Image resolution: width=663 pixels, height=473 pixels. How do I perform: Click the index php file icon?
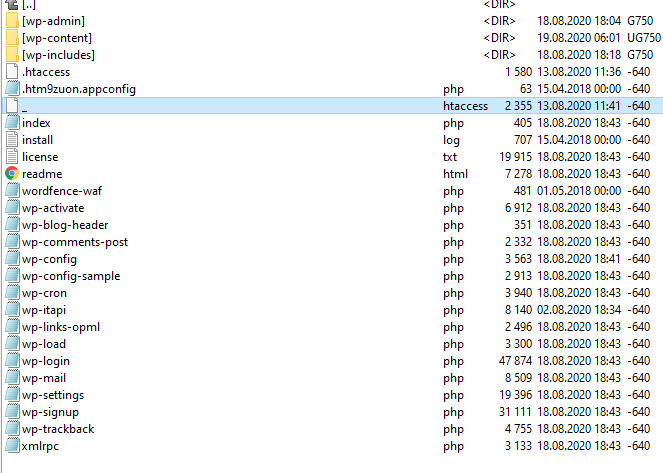[12, 123]
